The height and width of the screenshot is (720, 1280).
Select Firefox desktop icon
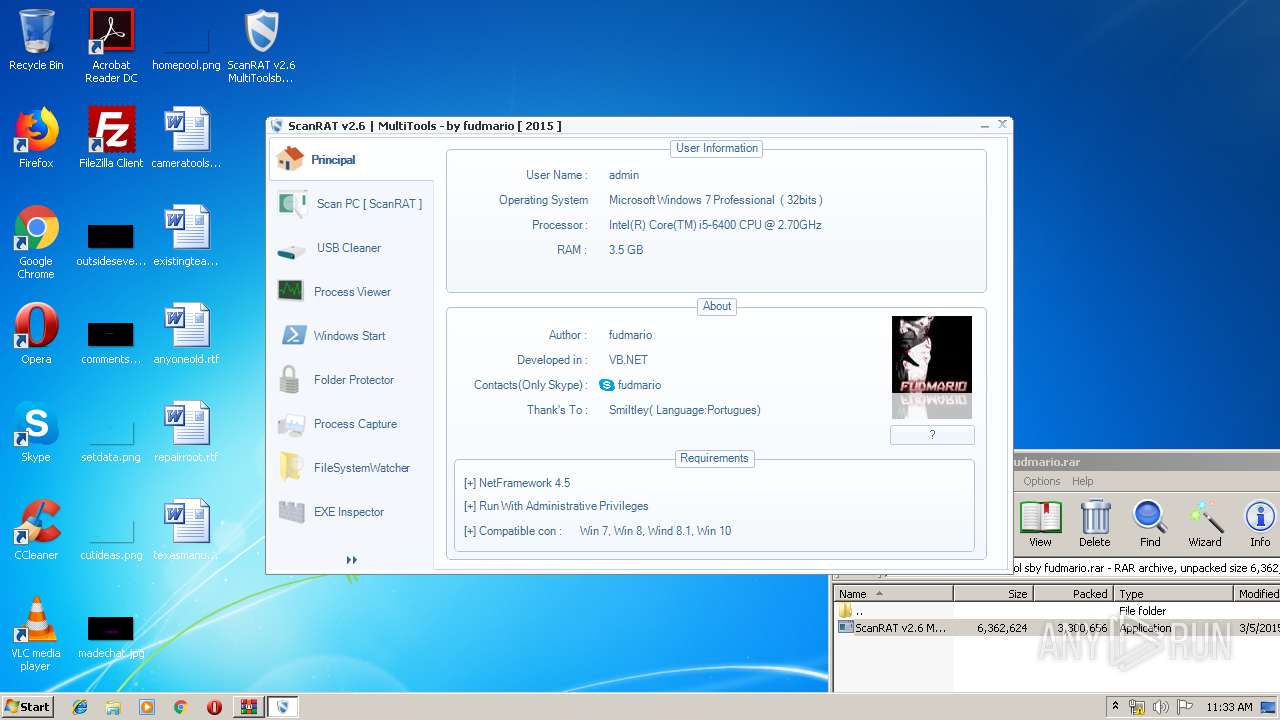tap(36, 138)
